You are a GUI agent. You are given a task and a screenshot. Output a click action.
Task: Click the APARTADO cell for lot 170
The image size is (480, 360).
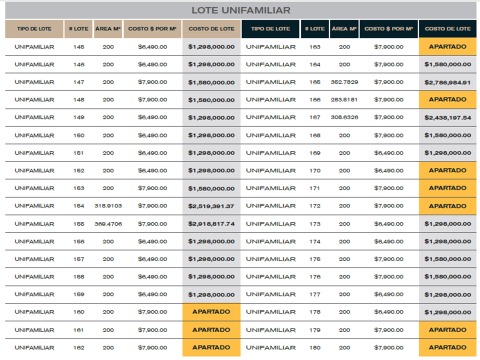point(448,170)
